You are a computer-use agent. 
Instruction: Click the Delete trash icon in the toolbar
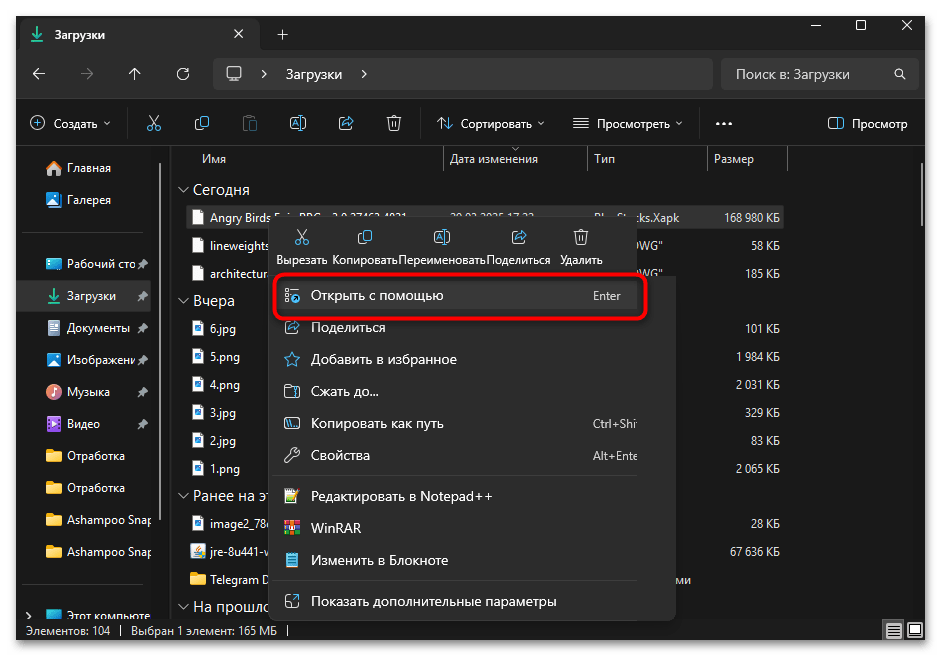[x=394, y=124]
